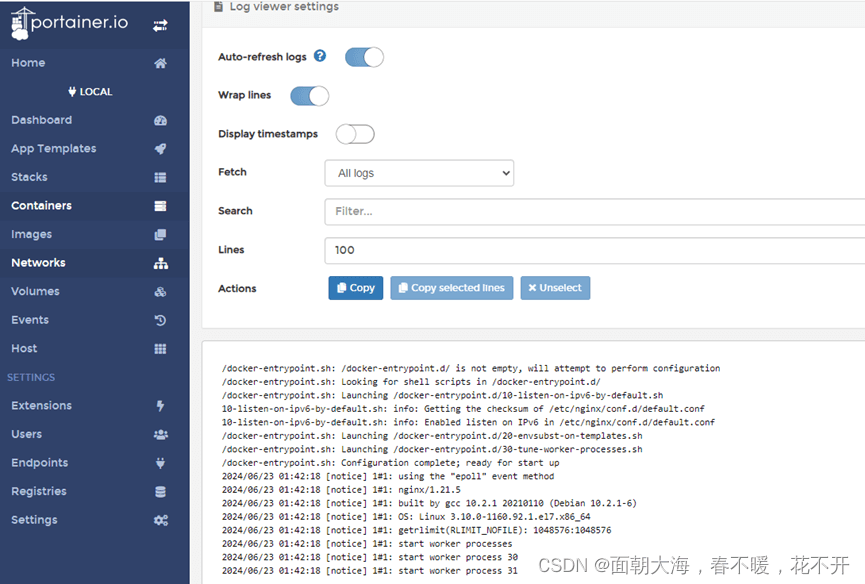Click the Home house icon
Image resolution: width=865 pixels, height=584 pixels.
point(160,63)
